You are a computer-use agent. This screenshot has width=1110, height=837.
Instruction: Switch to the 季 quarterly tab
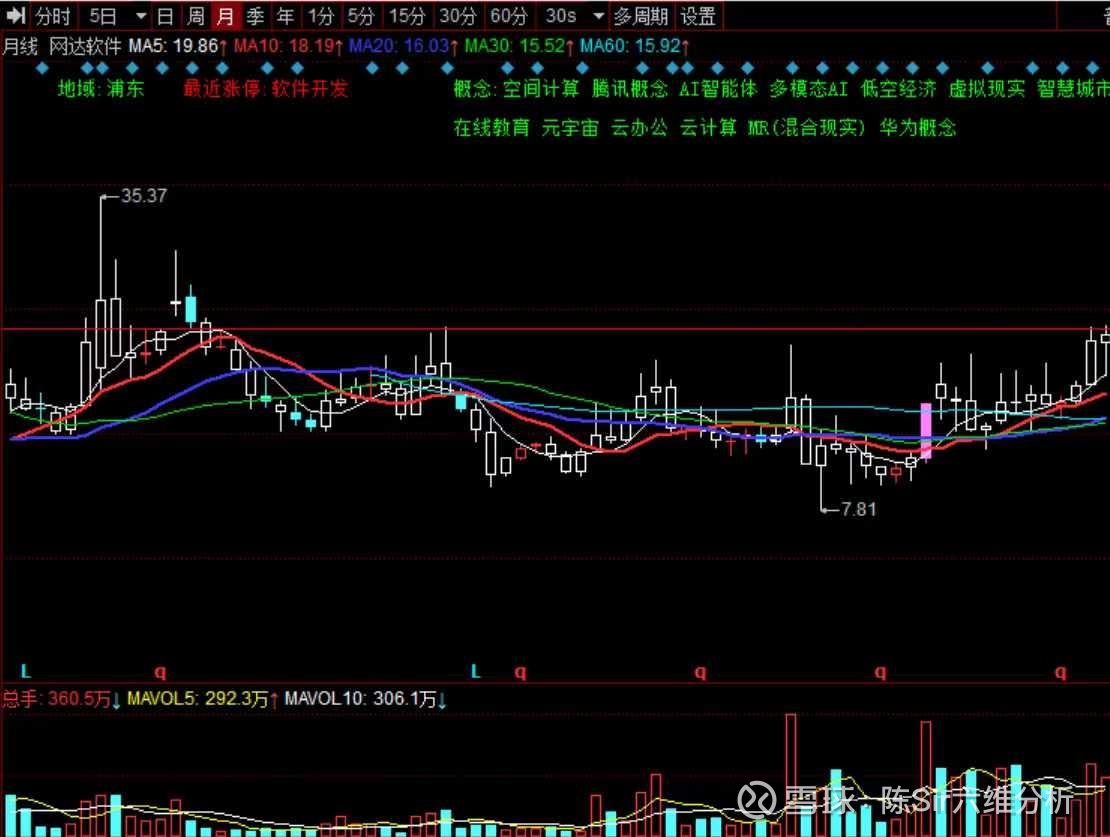coord(256,16)
